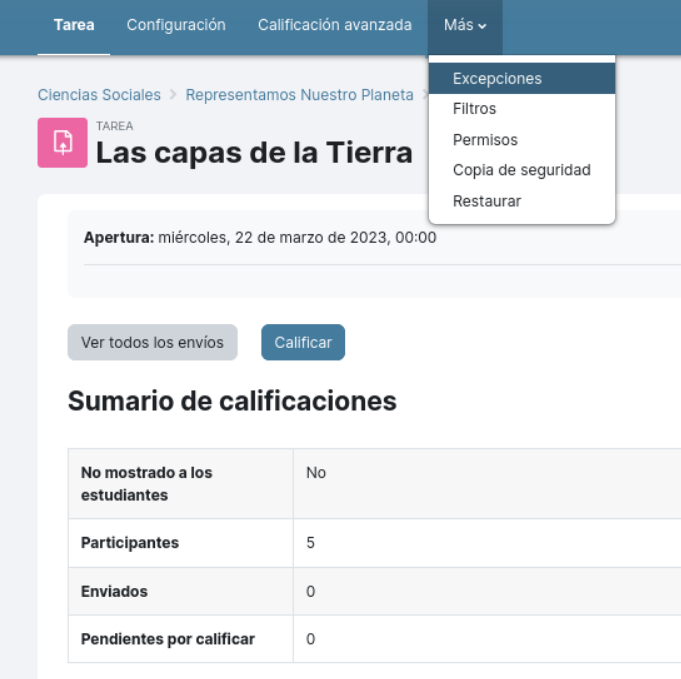Select Excepciones from the Más menu
681x679 pixels.
(522, 79)
